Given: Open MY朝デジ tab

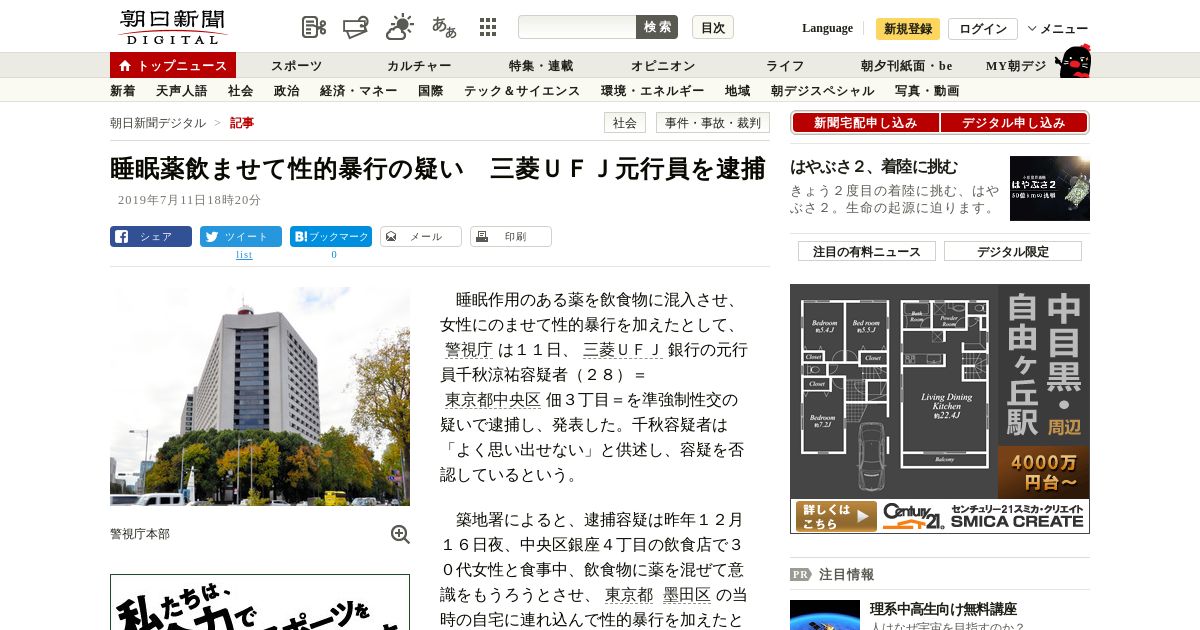Looking at the screenshot, I should (x=1016, y=66).
